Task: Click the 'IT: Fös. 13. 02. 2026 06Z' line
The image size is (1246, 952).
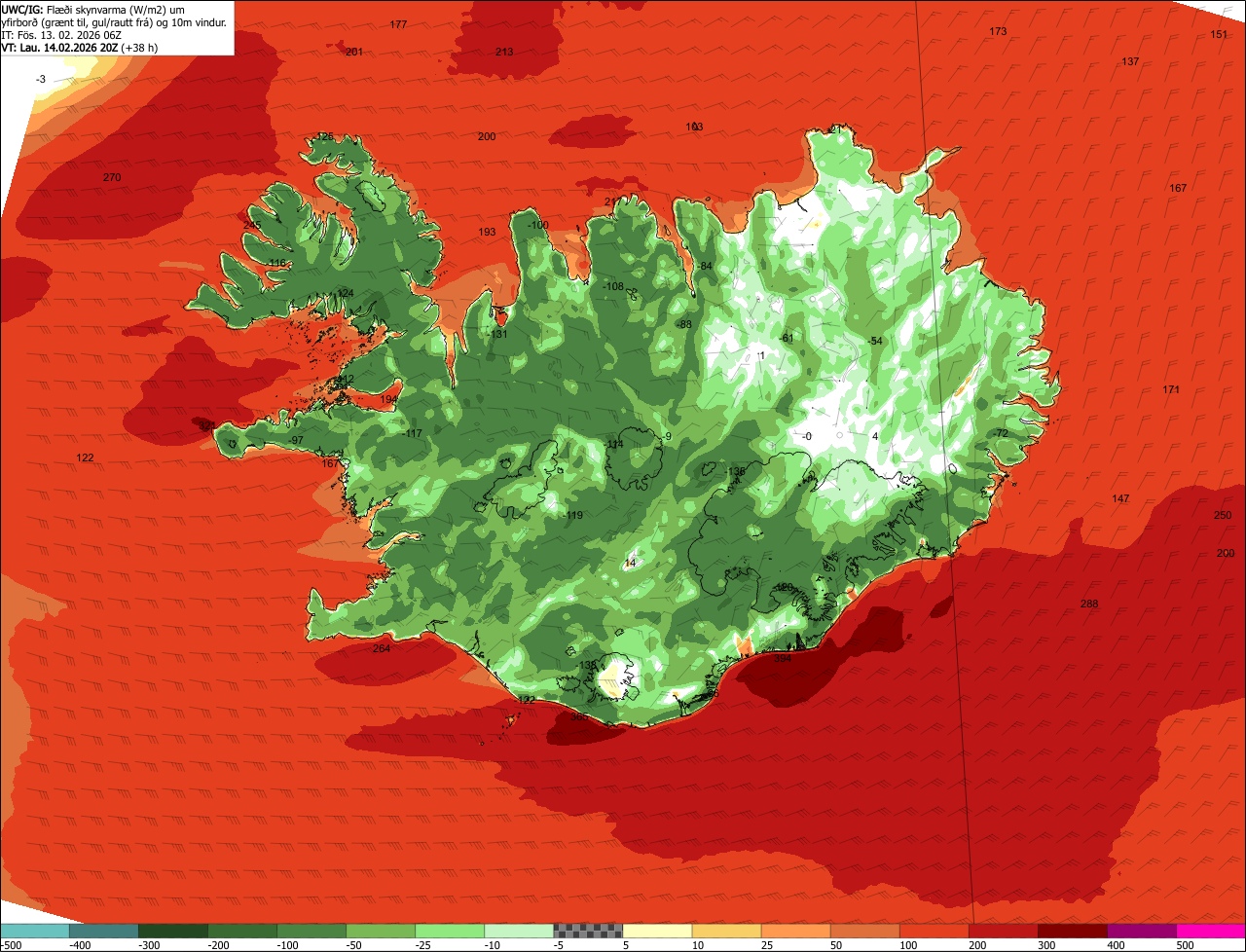Action: click(x=61, y=34)
